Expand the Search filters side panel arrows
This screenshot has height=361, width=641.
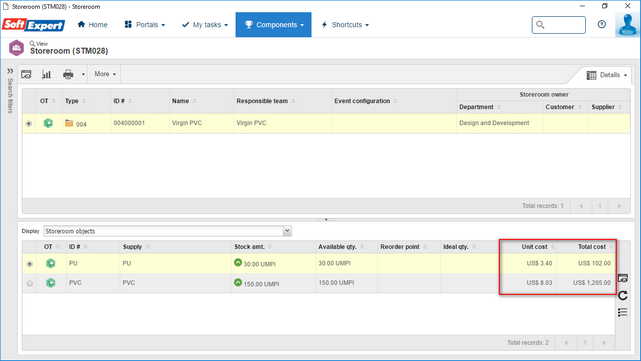coord(10,71)
